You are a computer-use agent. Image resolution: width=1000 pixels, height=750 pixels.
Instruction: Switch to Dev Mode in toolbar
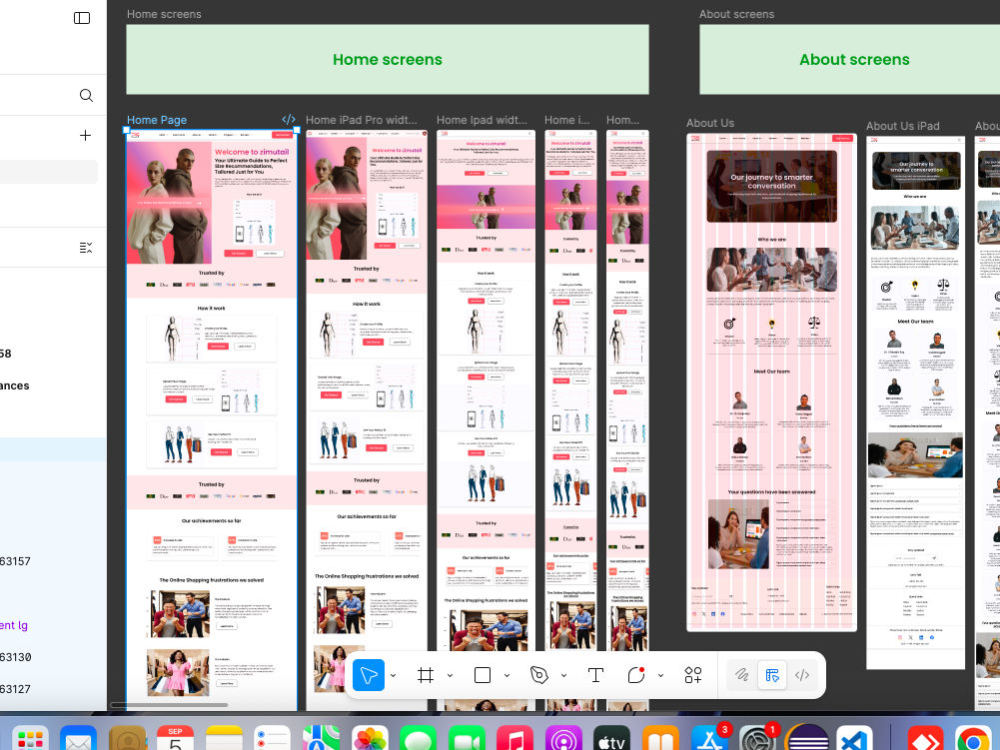pos(802,675)
